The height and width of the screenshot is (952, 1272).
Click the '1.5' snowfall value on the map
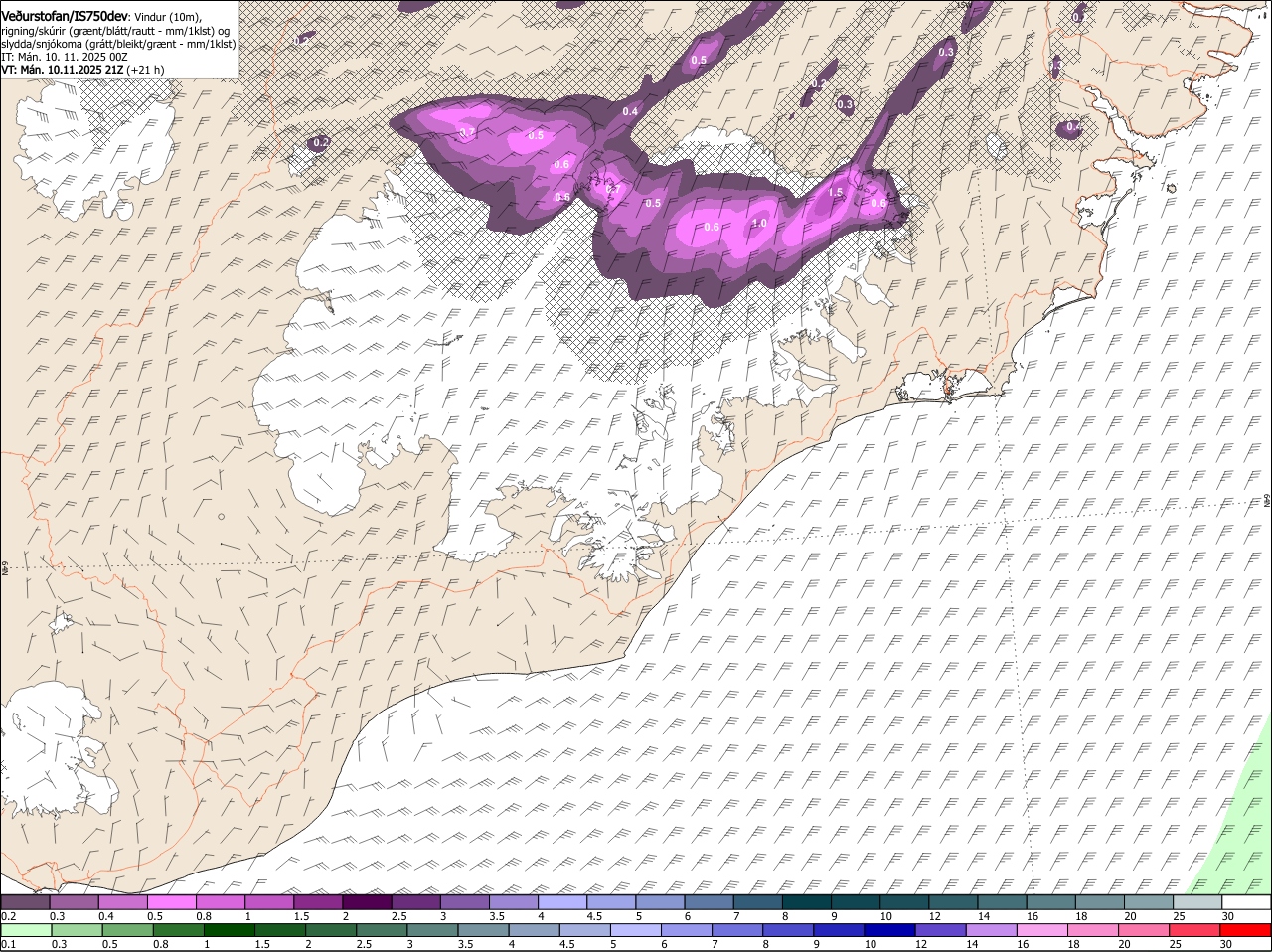pyautogui.click(x=836, y=193)
